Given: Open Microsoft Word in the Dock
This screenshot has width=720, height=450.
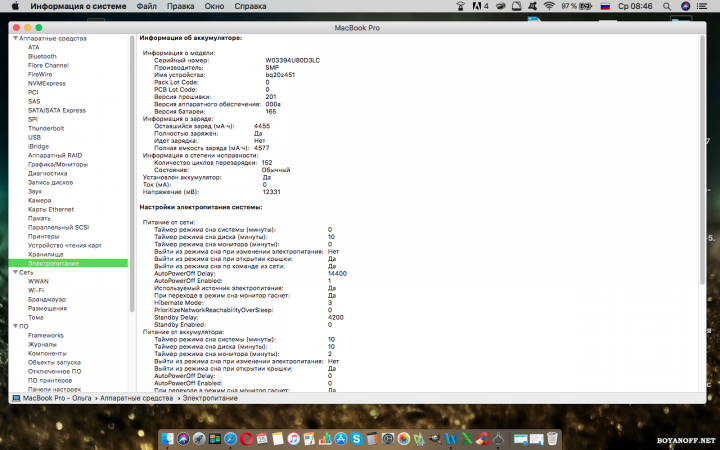Looking at the screenshot, I should click(x=451, y=439).
